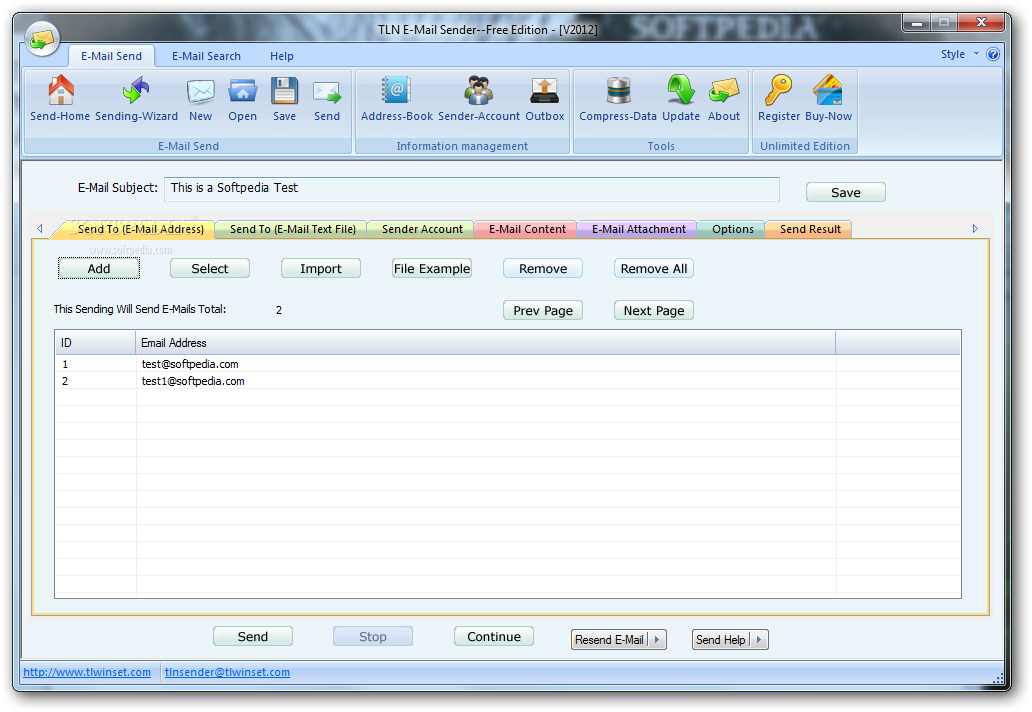Click the Resend E-Mail button
Screen dimensions: 1032x712
(x=609, y=640)
